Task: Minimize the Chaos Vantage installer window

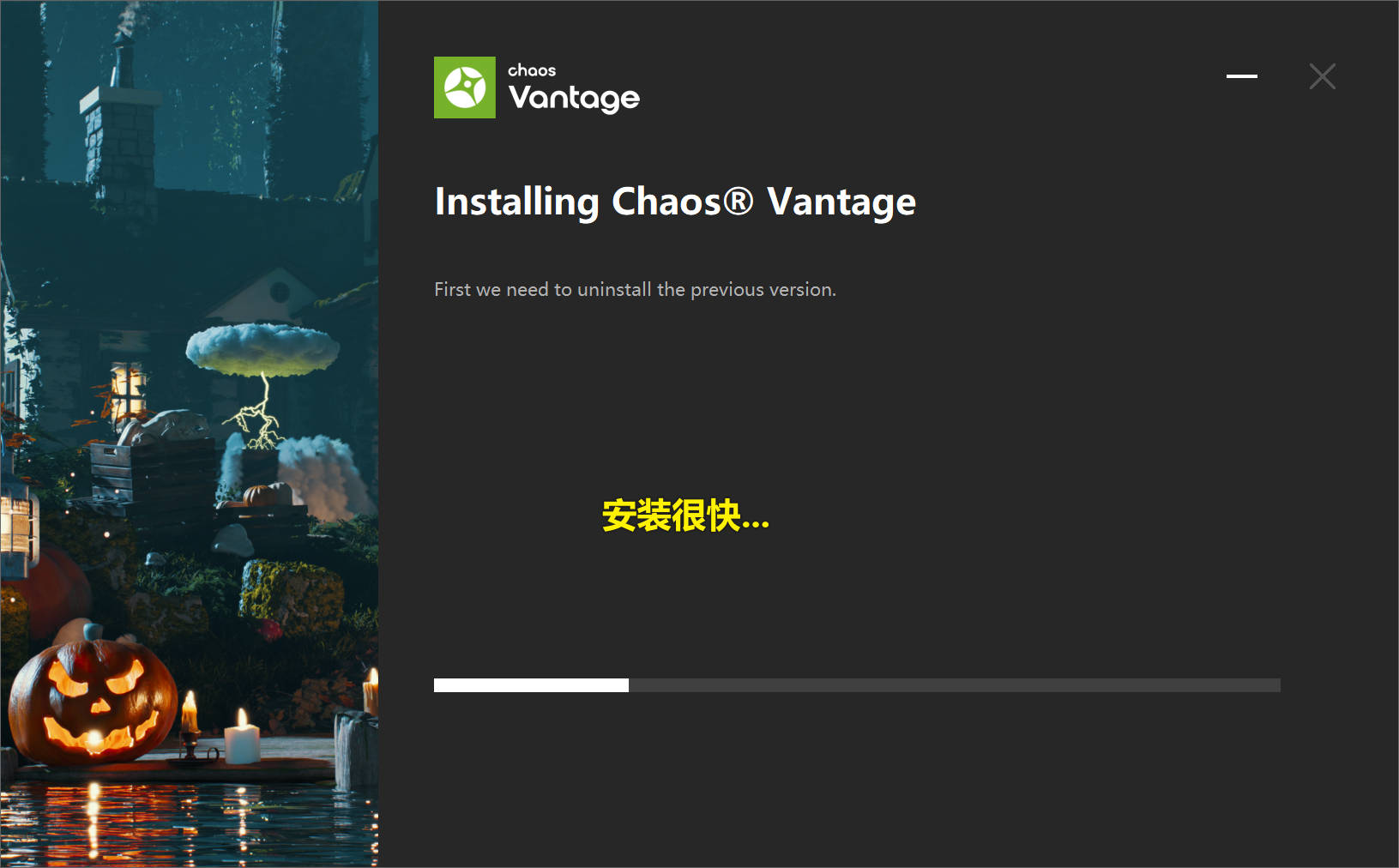Action: tap(1241, 76)
